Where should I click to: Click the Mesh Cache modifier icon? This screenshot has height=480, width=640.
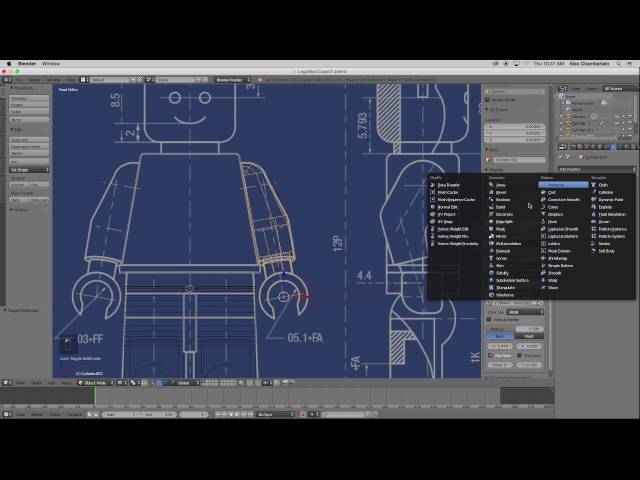click(x=433, y=192)
